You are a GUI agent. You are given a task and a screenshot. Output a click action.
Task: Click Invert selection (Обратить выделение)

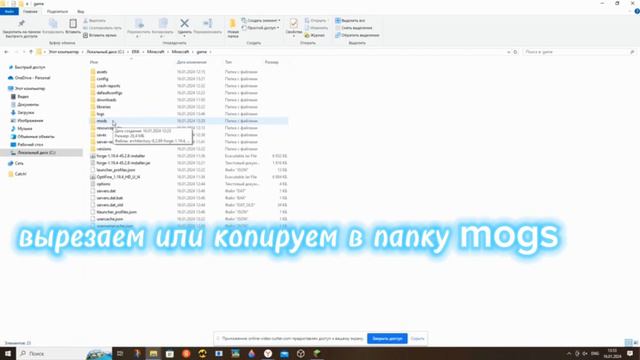point(357,35)
